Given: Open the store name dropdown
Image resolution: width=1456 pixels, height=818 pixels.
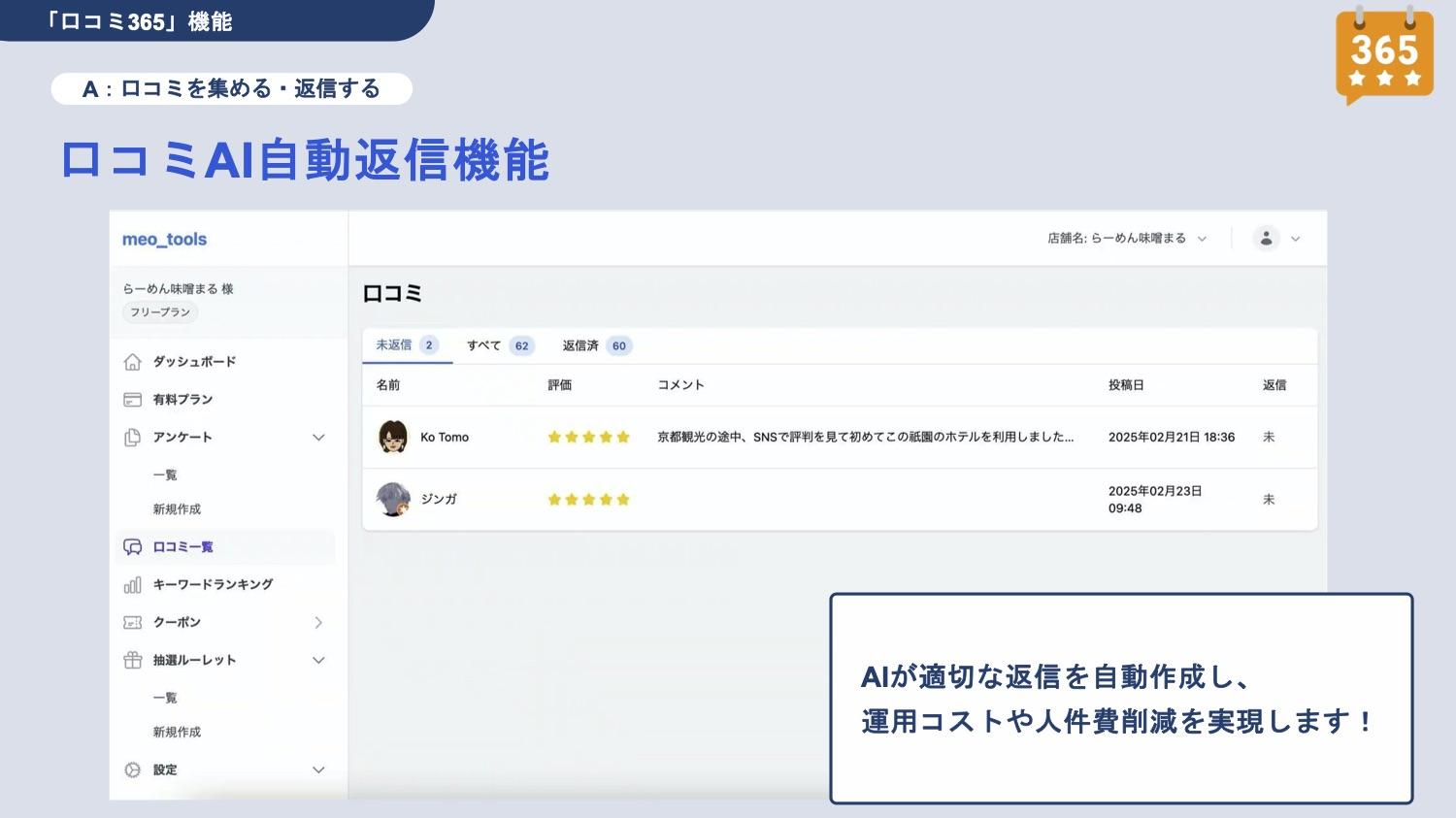Looking at the screenshot, I should coord(1126,239).
